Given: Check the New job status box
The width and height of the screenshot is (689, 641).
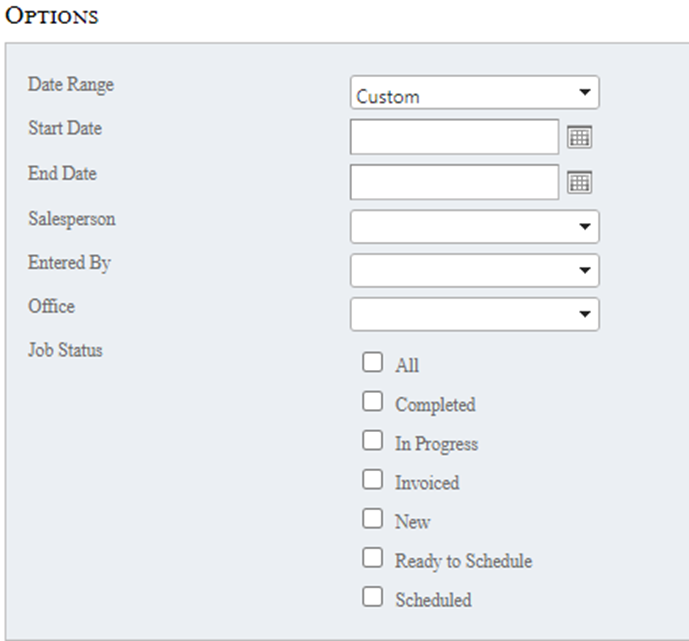Looking at the screenshot, I should click(373, 518).
